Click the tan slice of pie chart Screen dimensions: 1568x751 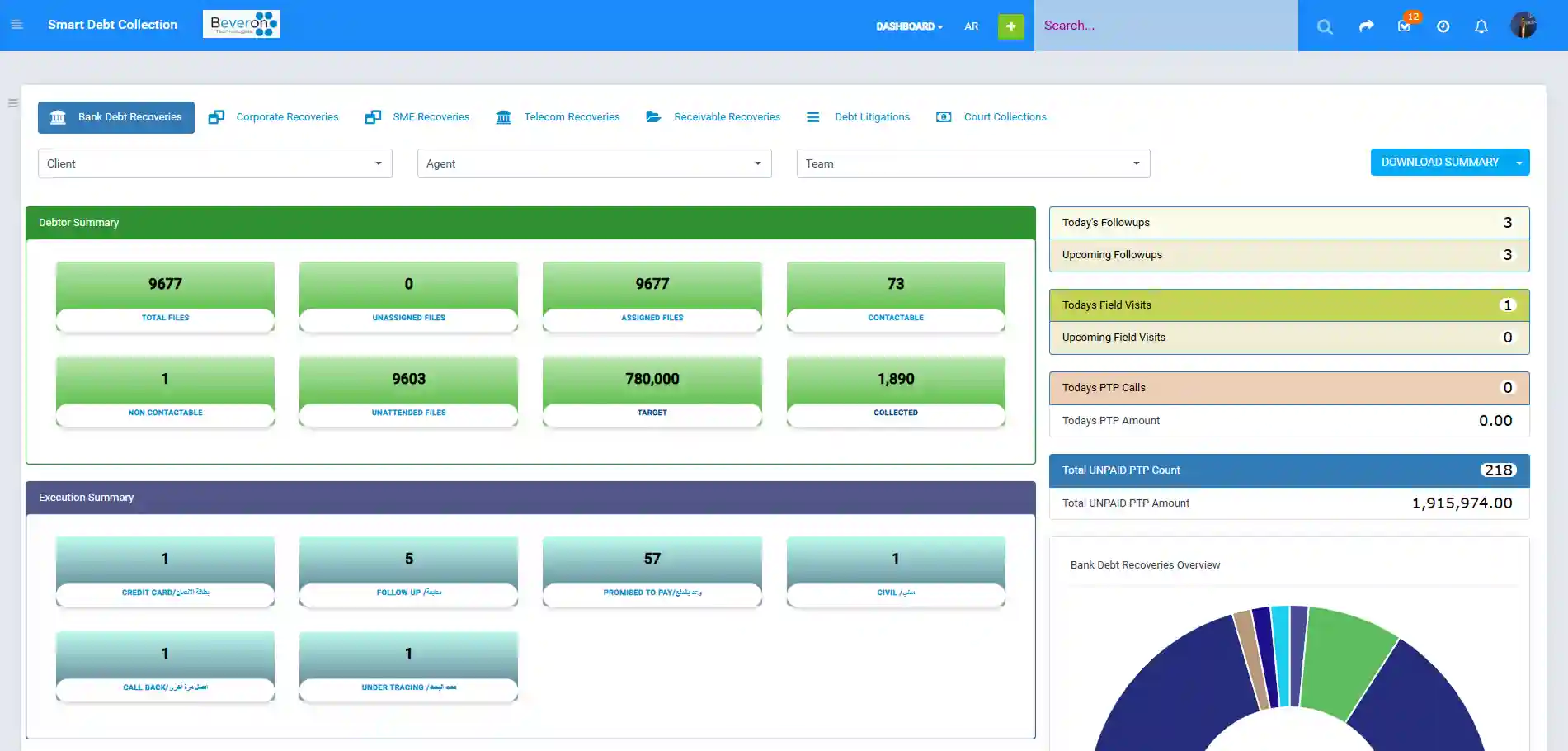coord(1254,660)
